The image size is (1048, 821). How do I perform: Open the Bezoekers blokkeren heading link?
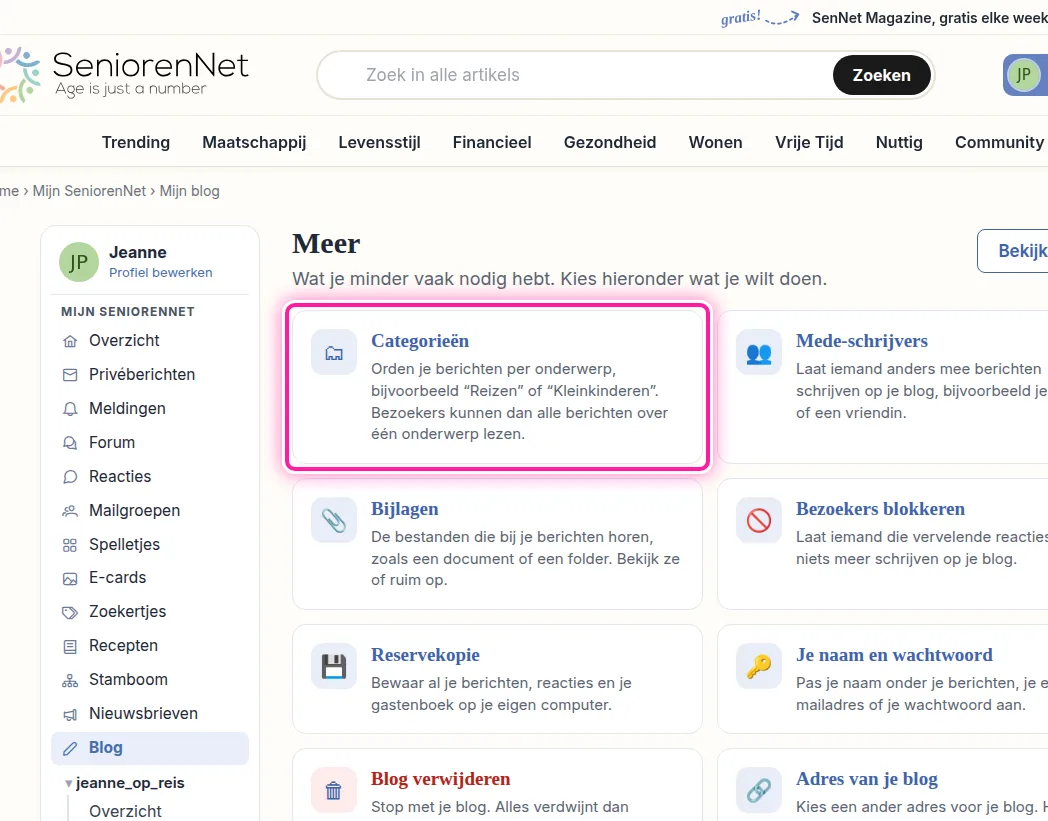(880, 509)
